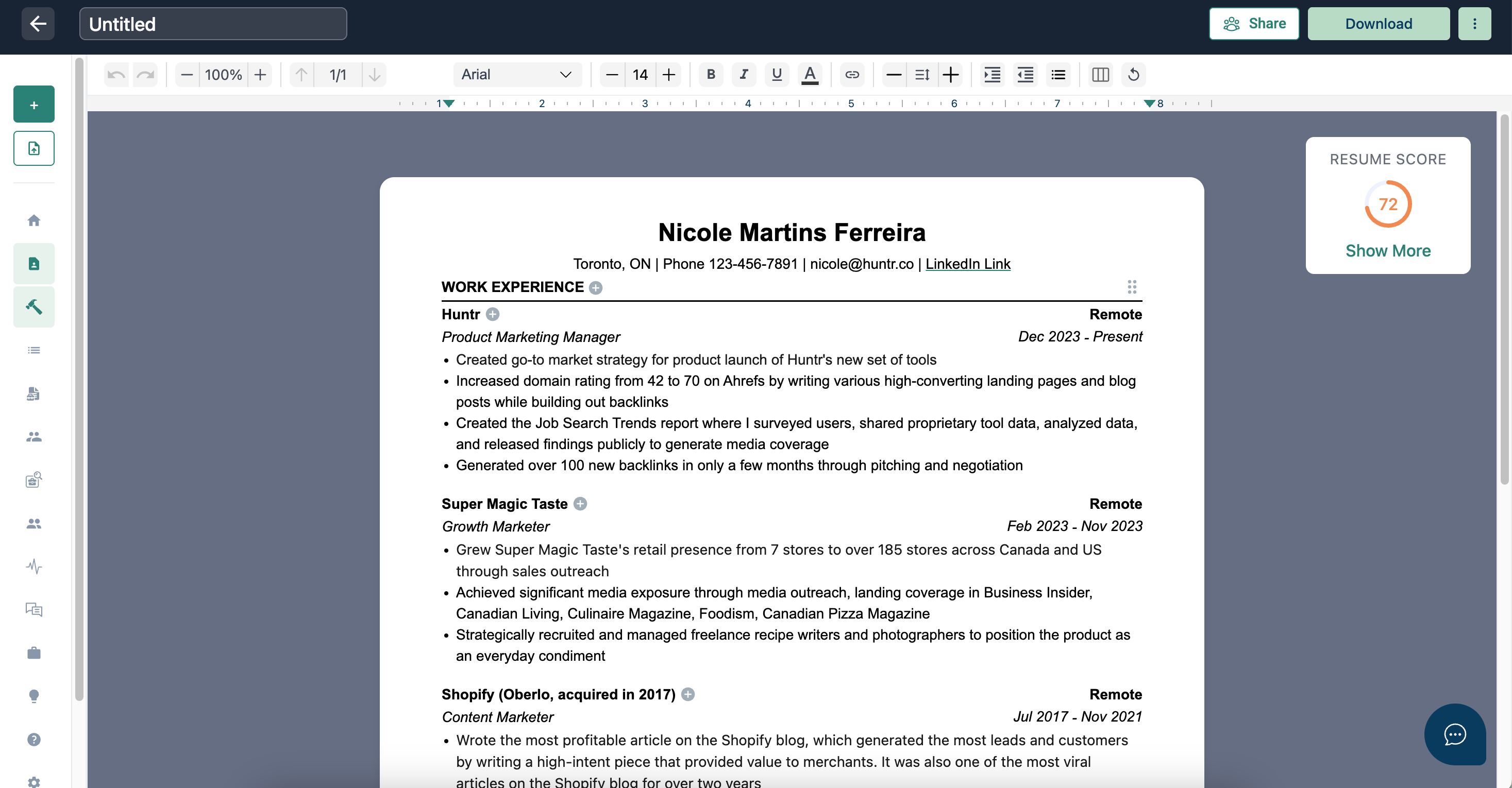The width and height of the screenshot is (1512, 788).
Task: Open the chat support bubble
Action: point(1454,734)
